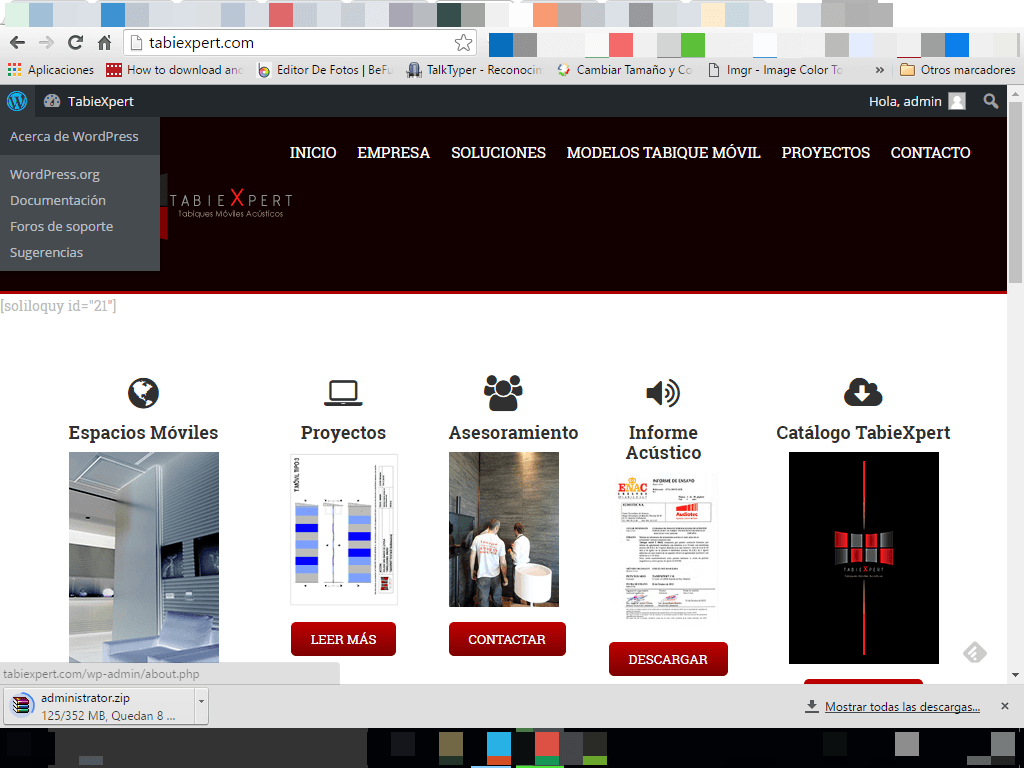Click the floating tag icon near the page's bottom right
The width and height of the screenshot is (1024, 768).
(974, 652)
